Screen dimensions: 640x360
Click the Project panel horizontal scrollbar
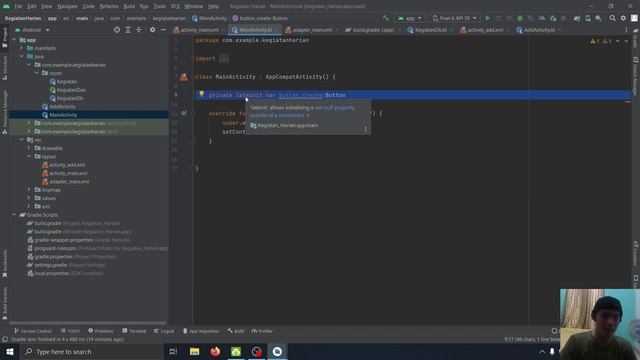tap(88, 323)
